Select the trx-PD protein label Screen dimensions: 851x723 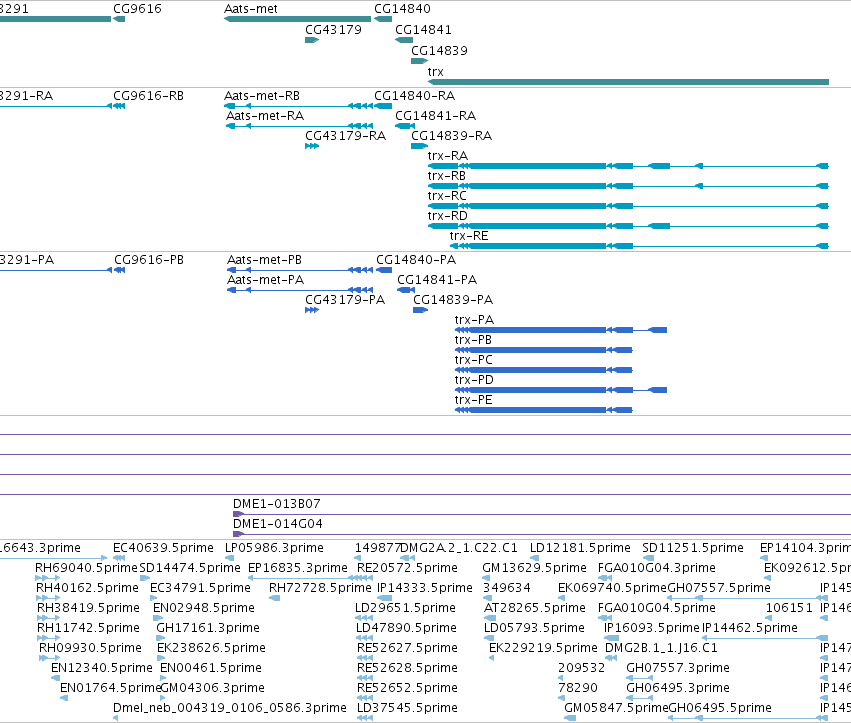click(474, 381)
